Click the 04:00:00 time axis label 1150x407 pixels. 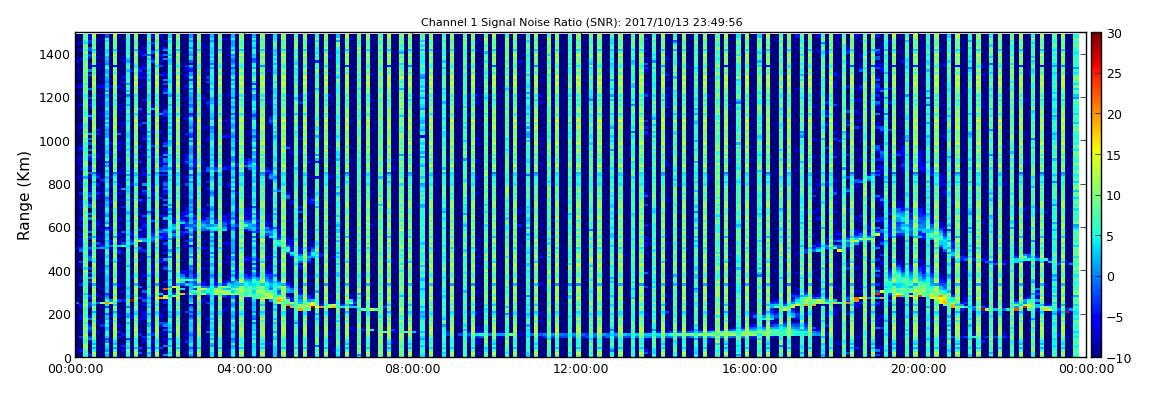tap(243, 370)
